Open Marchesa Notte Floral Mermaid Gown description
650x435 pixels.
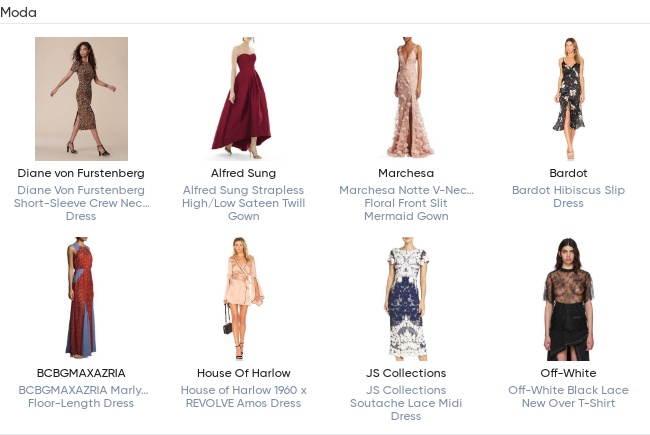406,203
